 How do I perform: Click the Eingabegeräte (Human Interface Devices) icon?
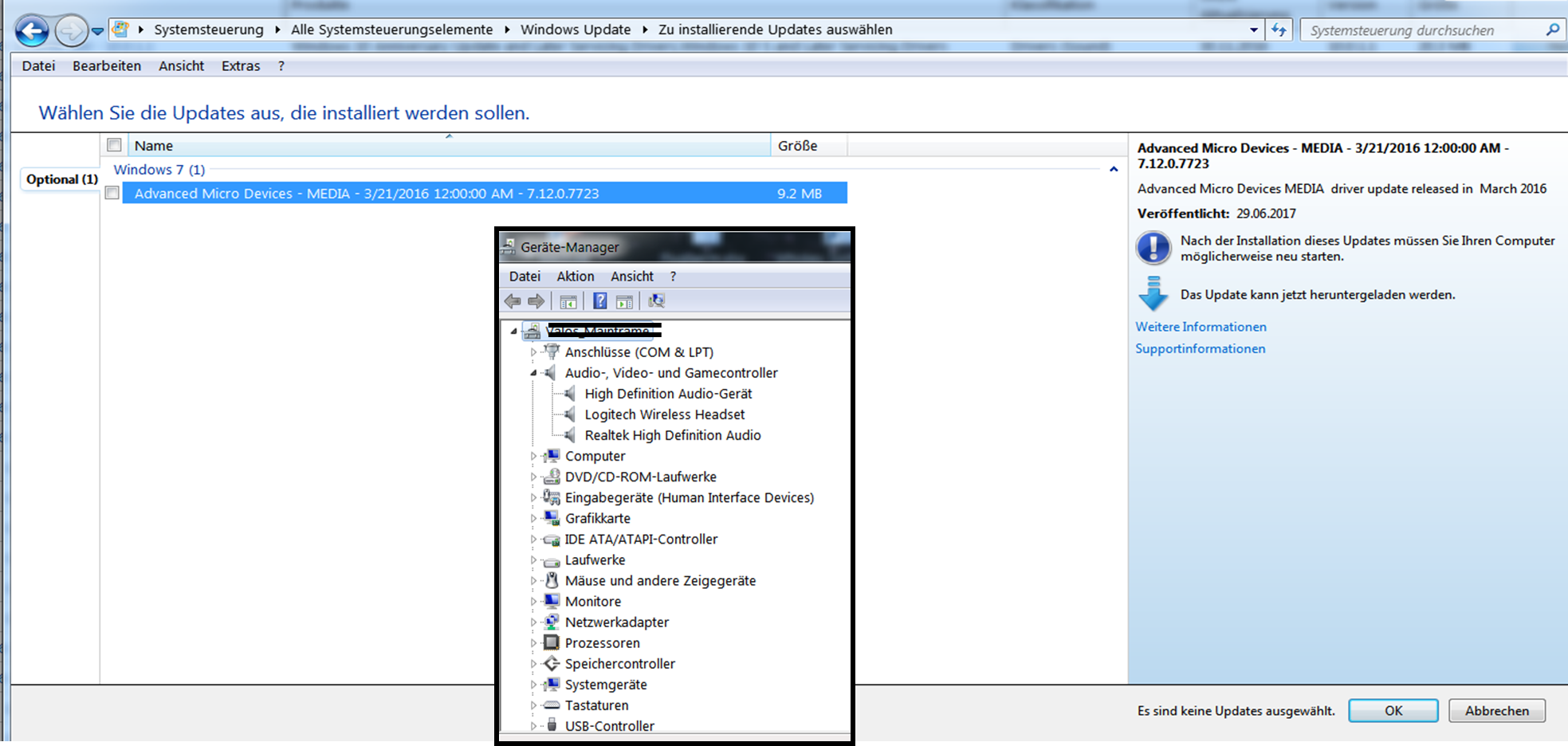pyautogui.click(x=551, y=497)
